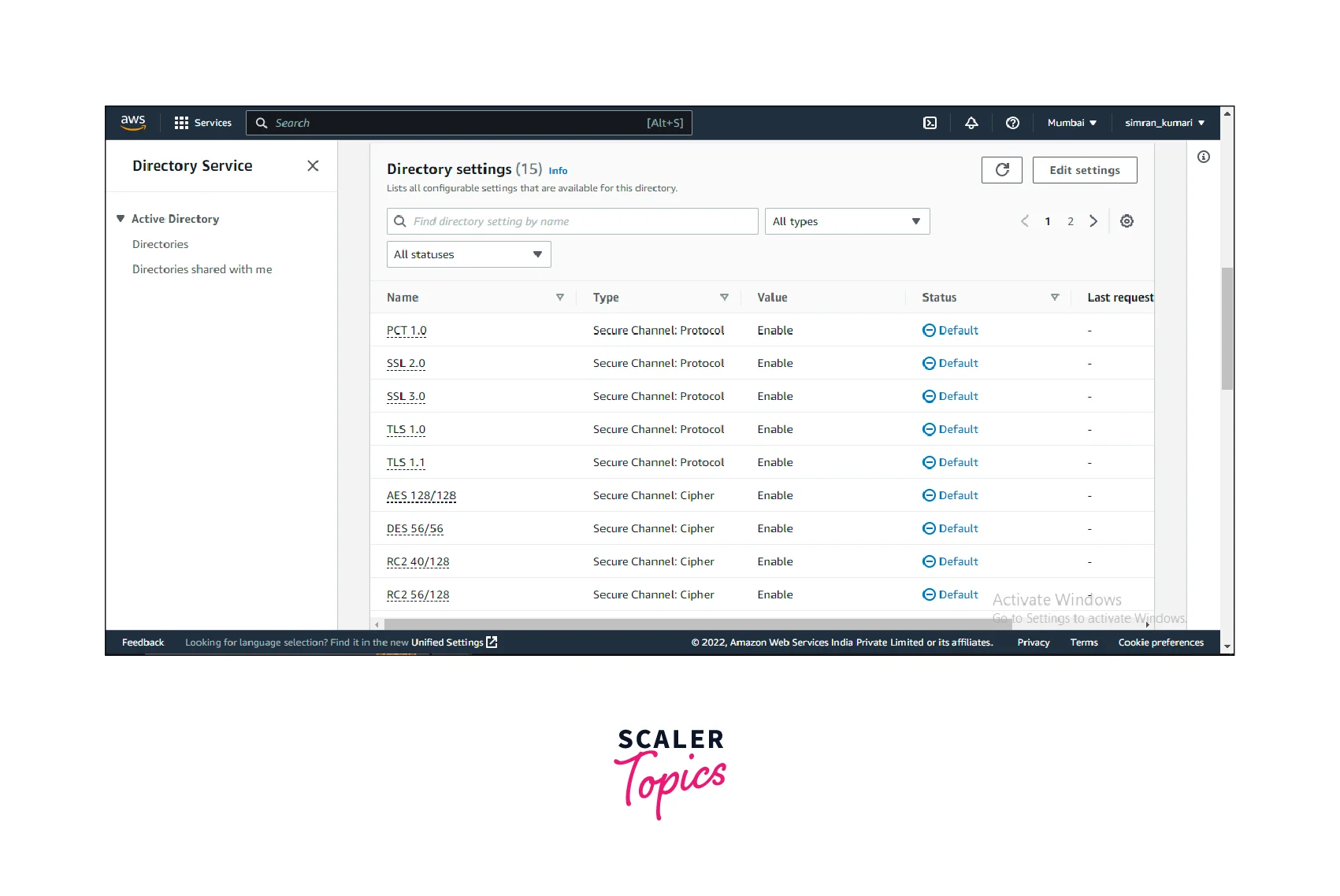The image size is (1340, 896).
Task: Open the info panel icon
Action: pos(1203,157)
